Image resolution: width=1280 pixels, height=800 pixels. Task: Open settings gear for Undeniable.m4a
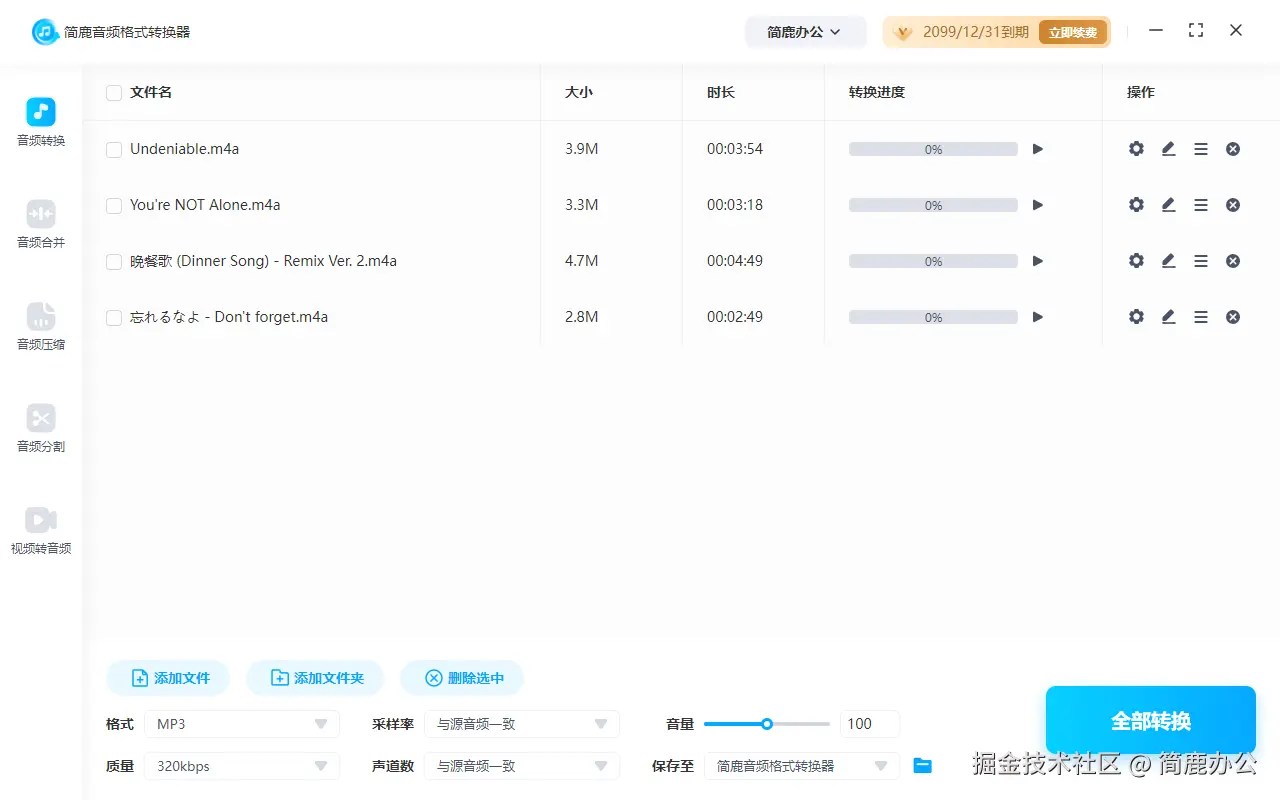tap(1136, 149)
